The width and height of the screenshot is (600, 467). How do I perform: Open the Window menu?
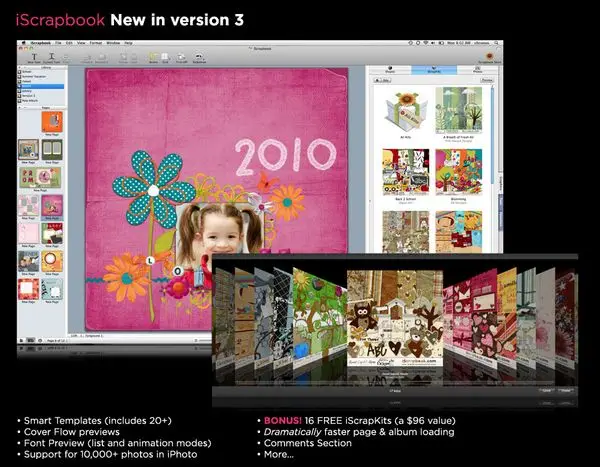coord(113,43)
